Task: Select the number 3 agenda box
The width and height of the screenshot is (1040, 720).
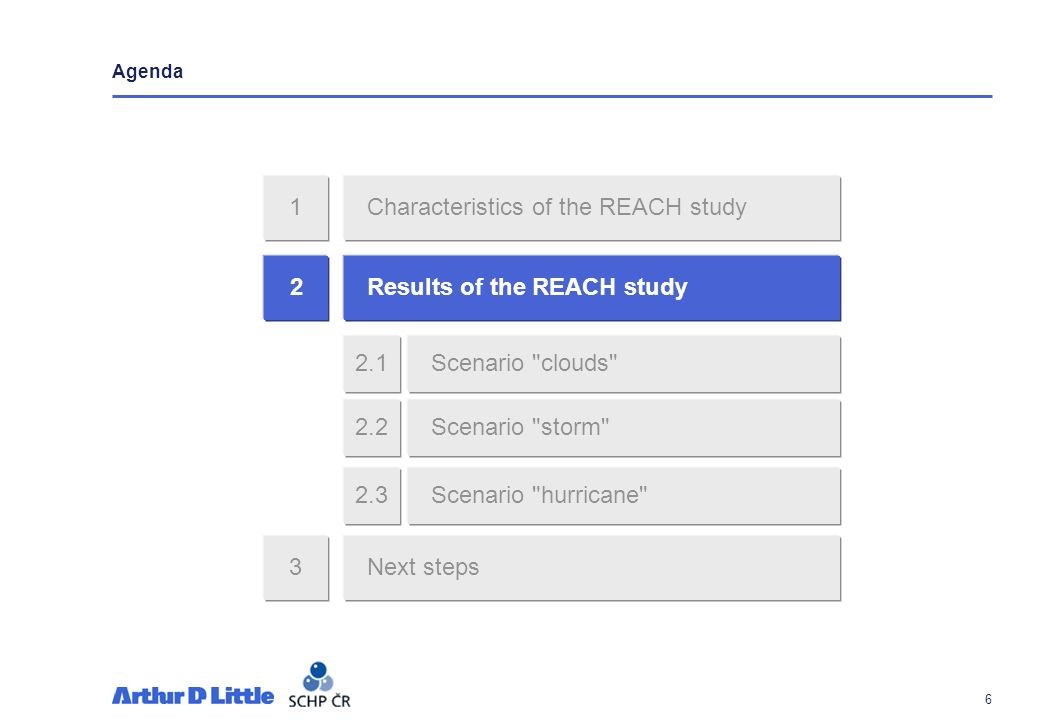Action: point(296,568)
